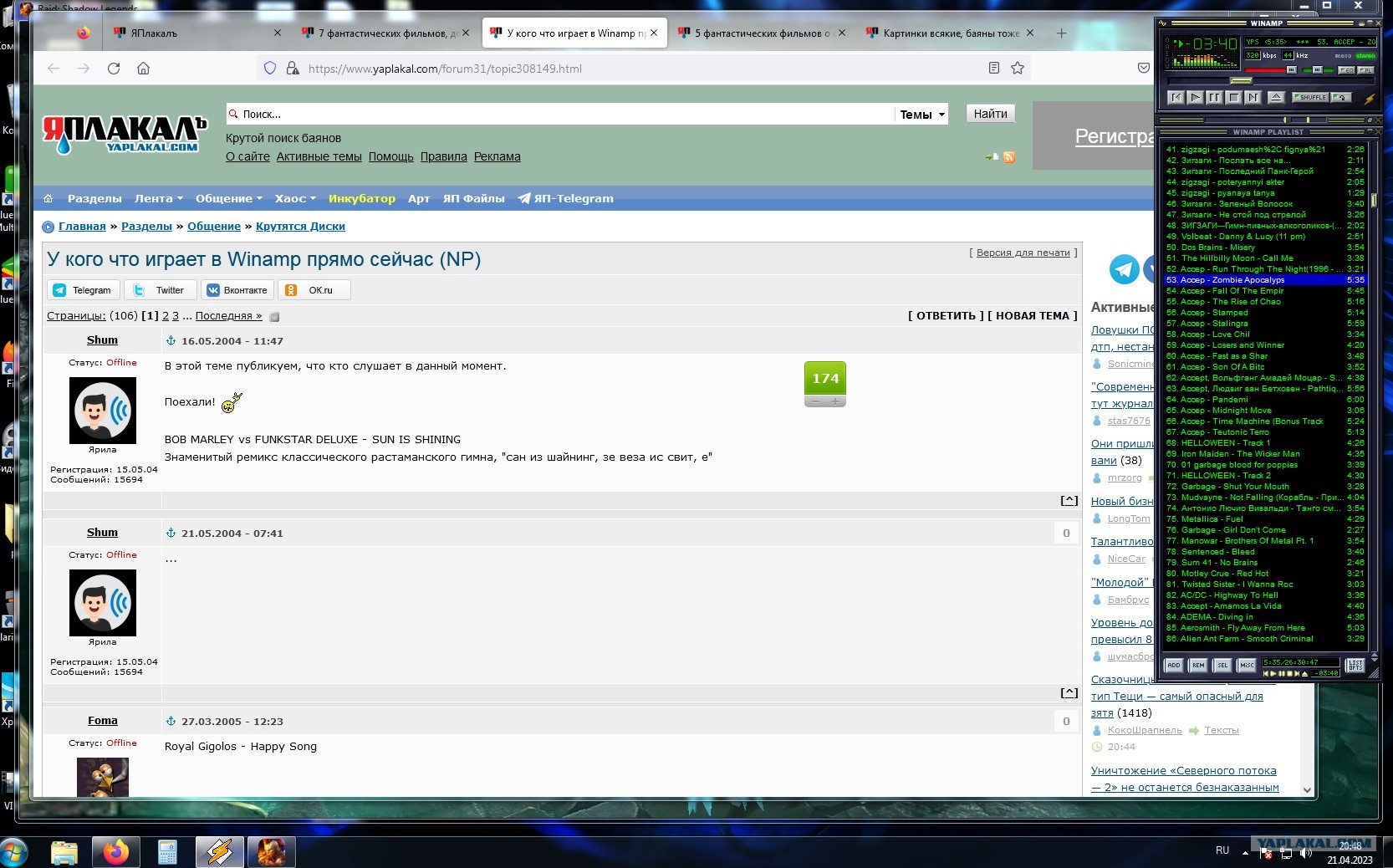The height and width of the screenshot is (868, 1393).
Task: Click the 'Найти' search button
Action: [x=991, y=114]
